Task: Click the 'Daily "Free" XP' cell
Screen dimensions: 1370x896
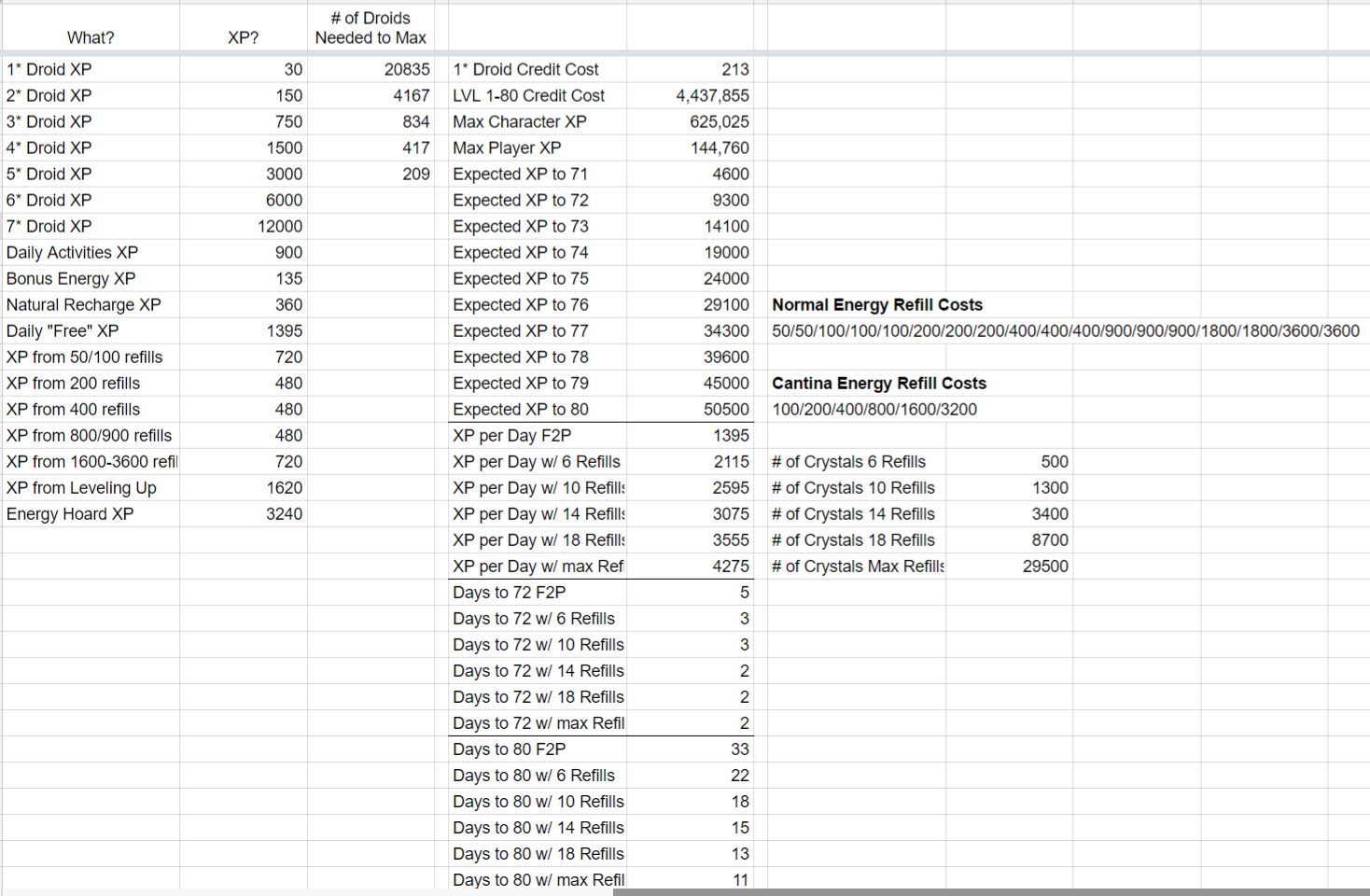Action: coord(91,330)
